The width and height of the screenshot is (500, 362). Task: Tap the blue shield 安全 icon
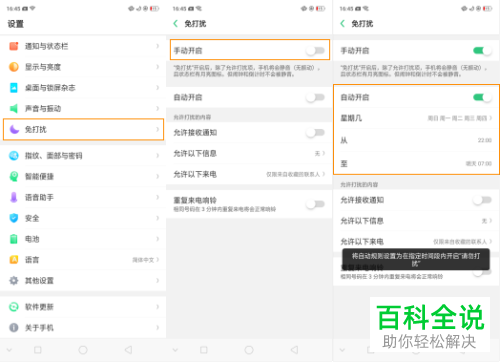14,218
